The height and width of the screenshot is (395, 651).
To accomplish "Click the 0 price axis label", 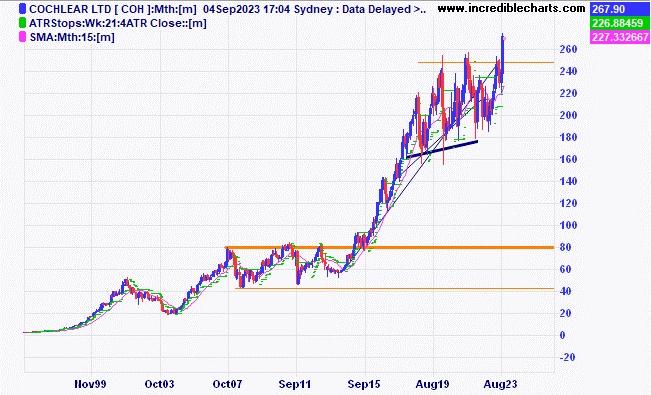I will (562, 336).
